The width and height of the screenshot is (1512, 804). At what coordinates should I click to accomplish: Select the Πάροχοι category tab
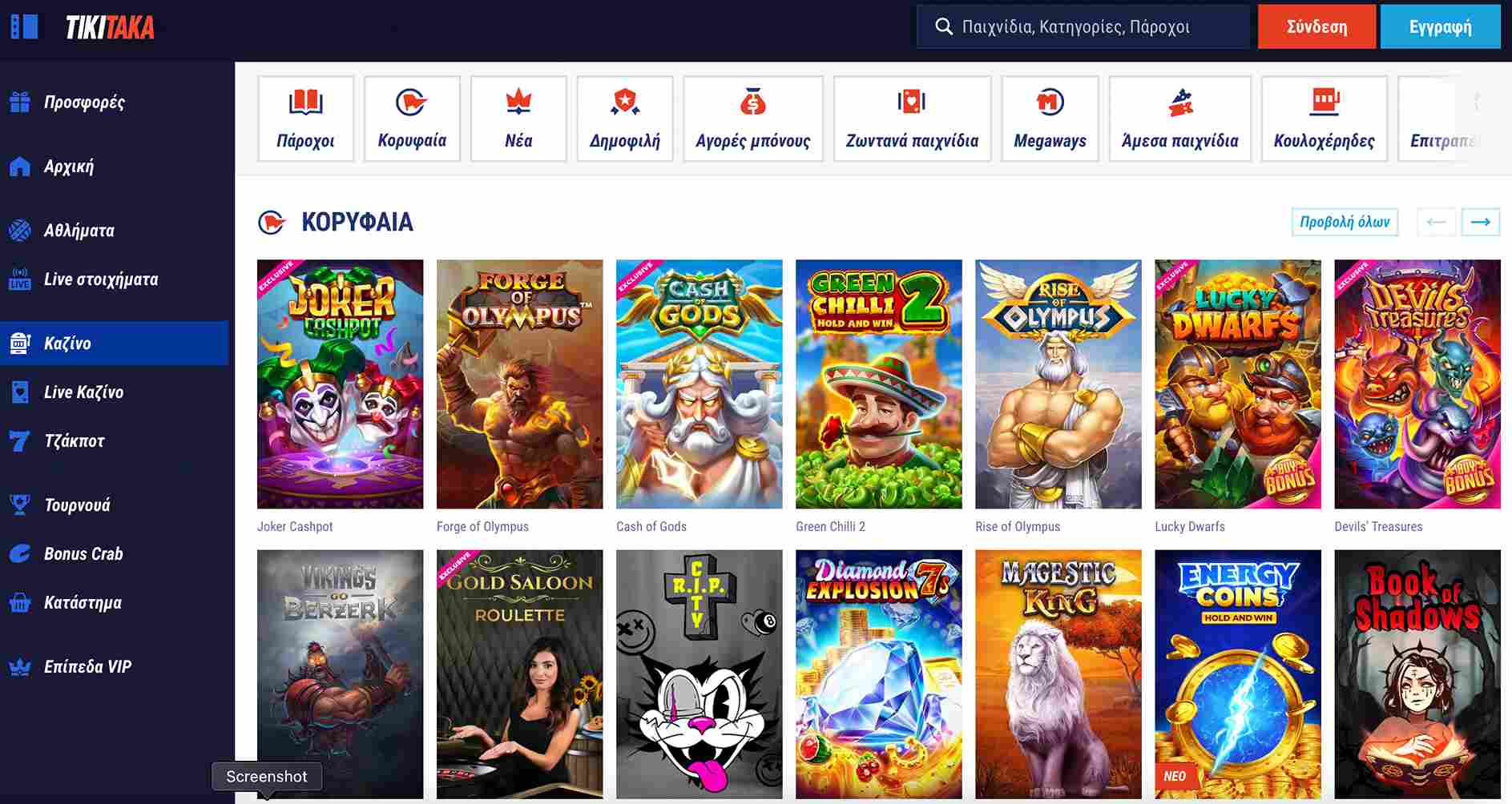[x=305, y=119]
